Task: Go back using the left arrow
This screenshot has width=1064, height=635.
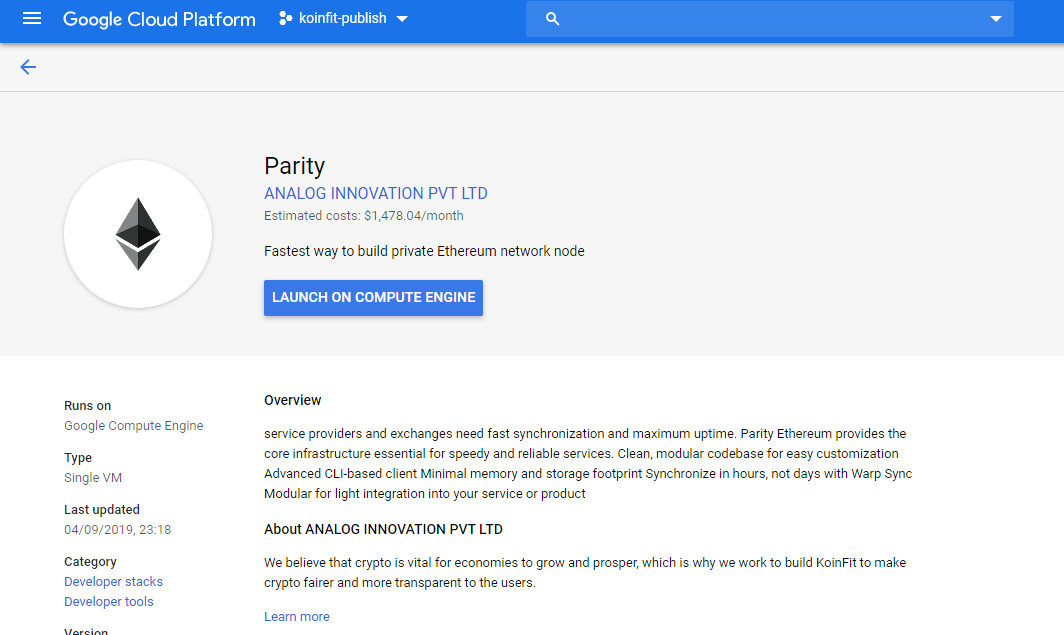Action: click(x=28, y=66)
